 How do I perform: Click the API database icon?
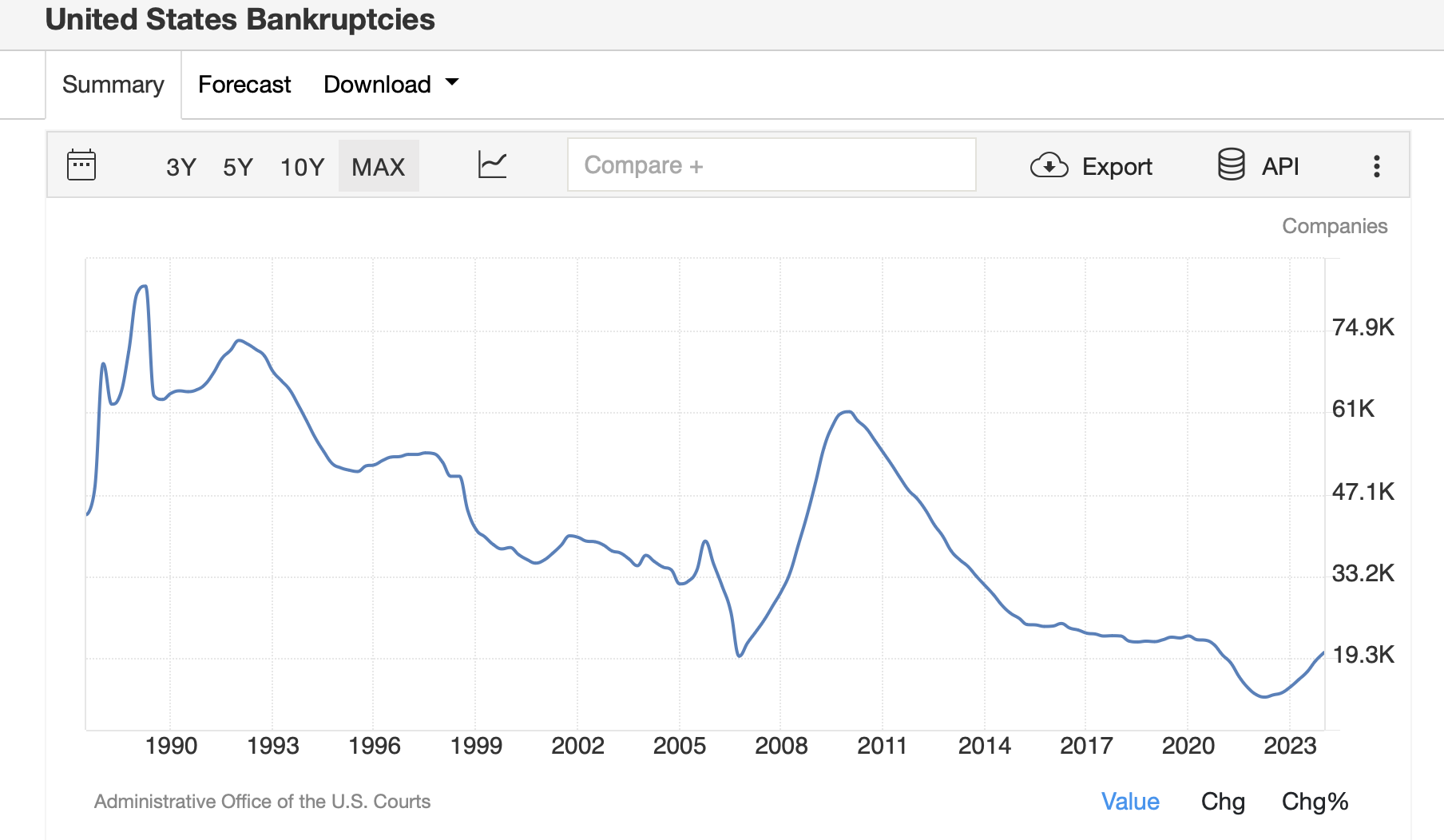pos(1231,164)
